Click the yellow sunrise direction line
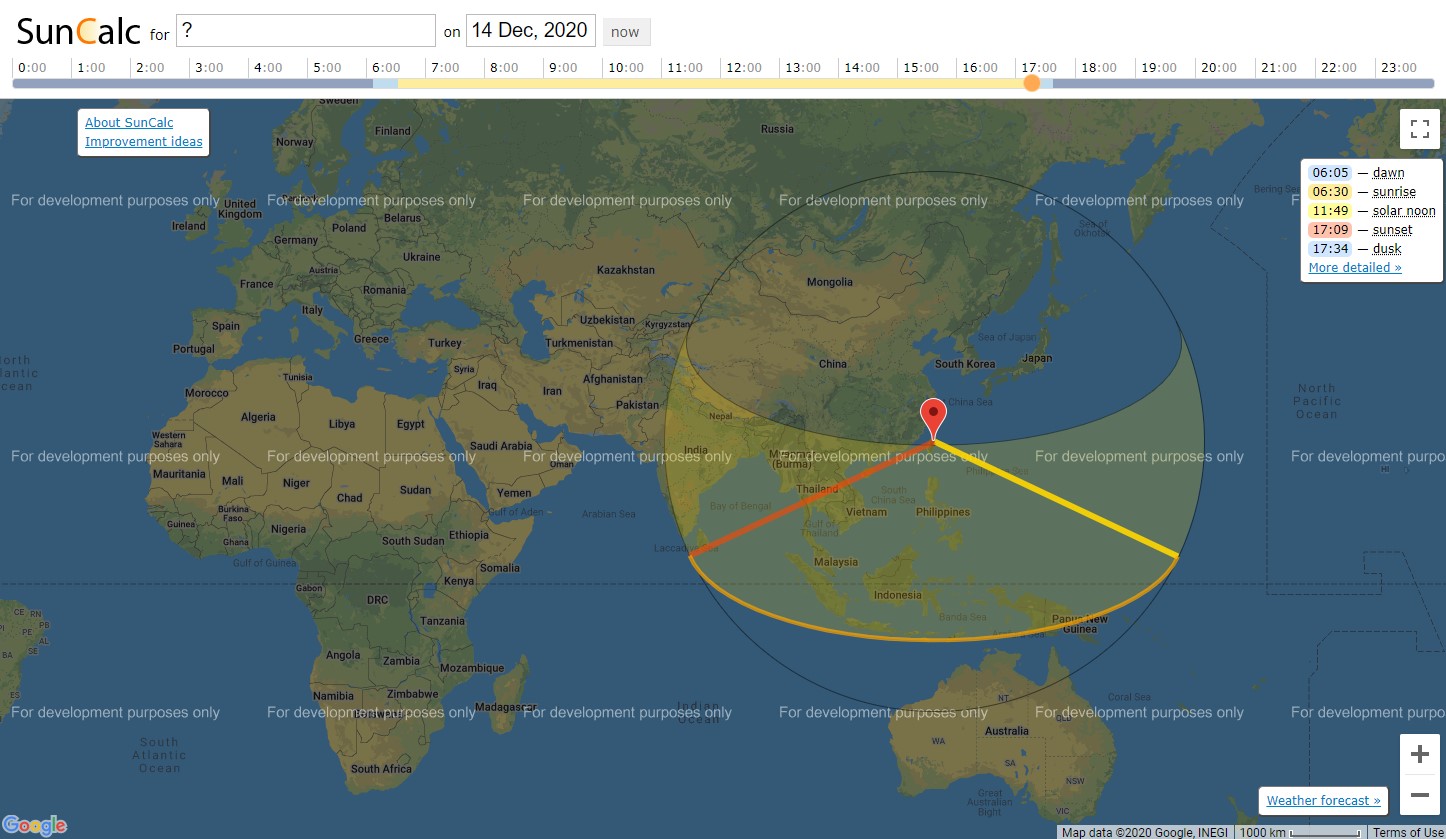This screenshot has width=1446, height=839. click(1056, 498)
